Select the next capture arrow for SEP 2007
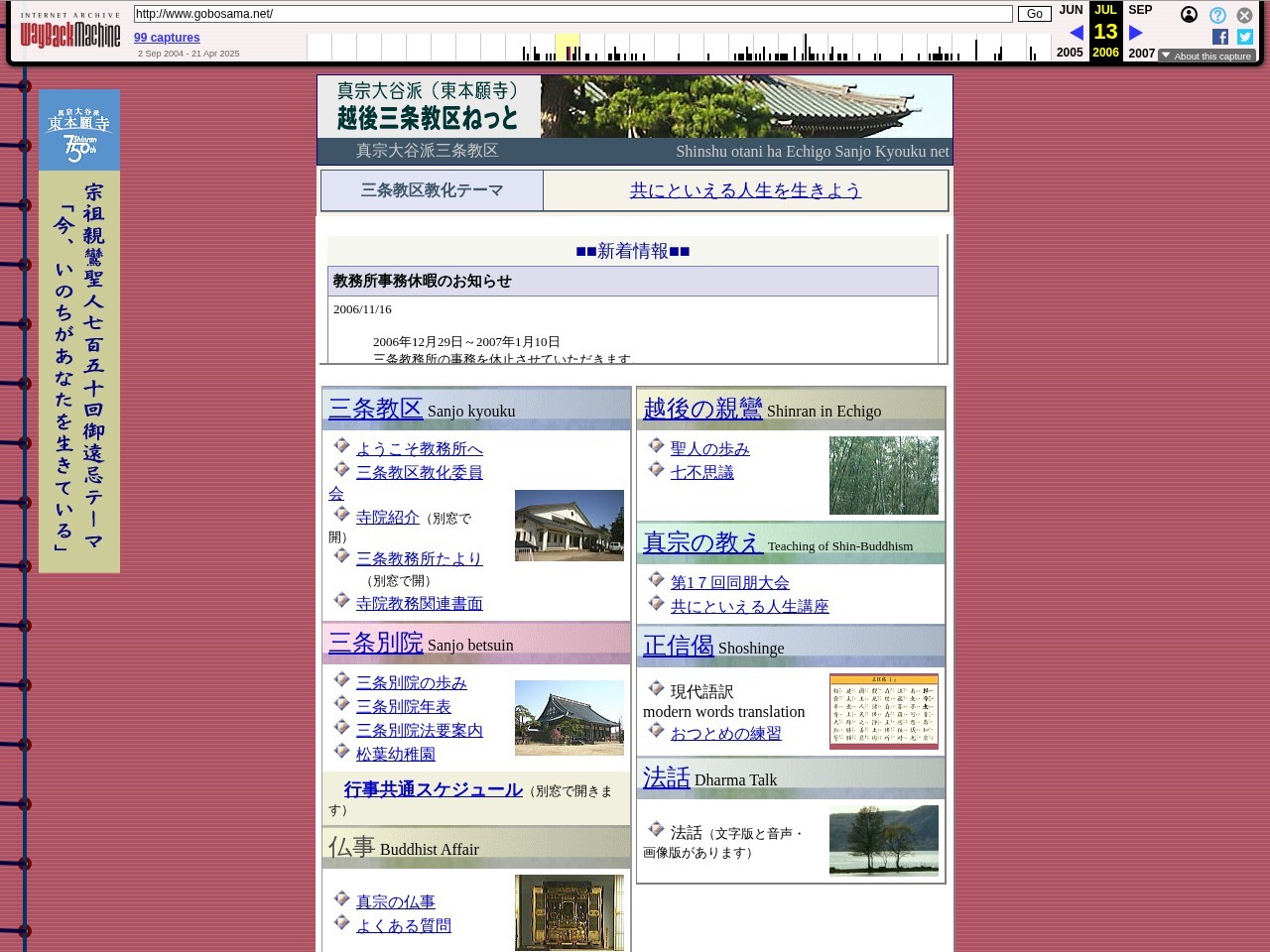The height and width of the screenshot is (952, 1270). 1135,32
